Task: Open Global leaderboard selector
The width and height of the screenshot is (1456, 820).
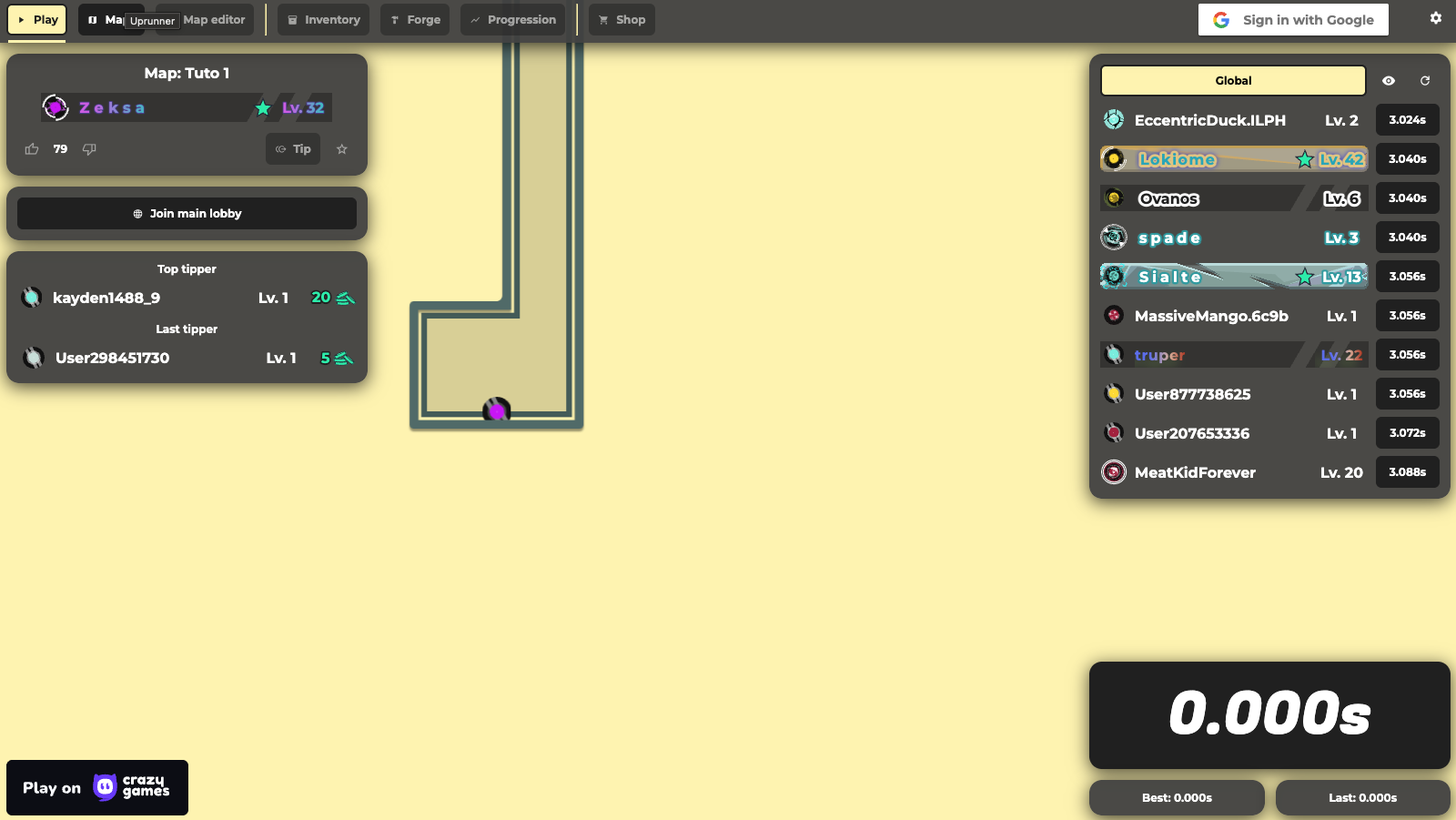Action: (x=1233, y=81)
